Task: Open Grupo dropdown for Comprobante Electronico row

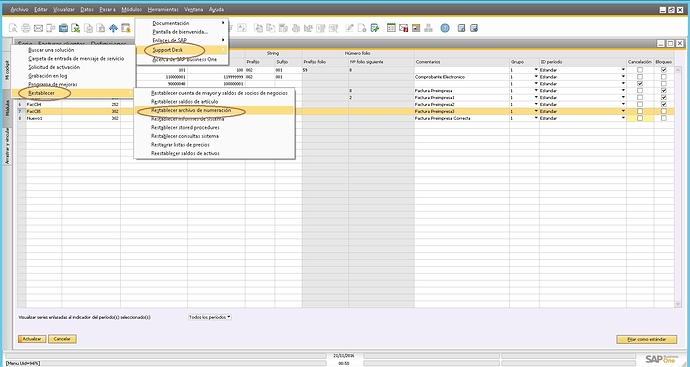Action: (536, 77)
